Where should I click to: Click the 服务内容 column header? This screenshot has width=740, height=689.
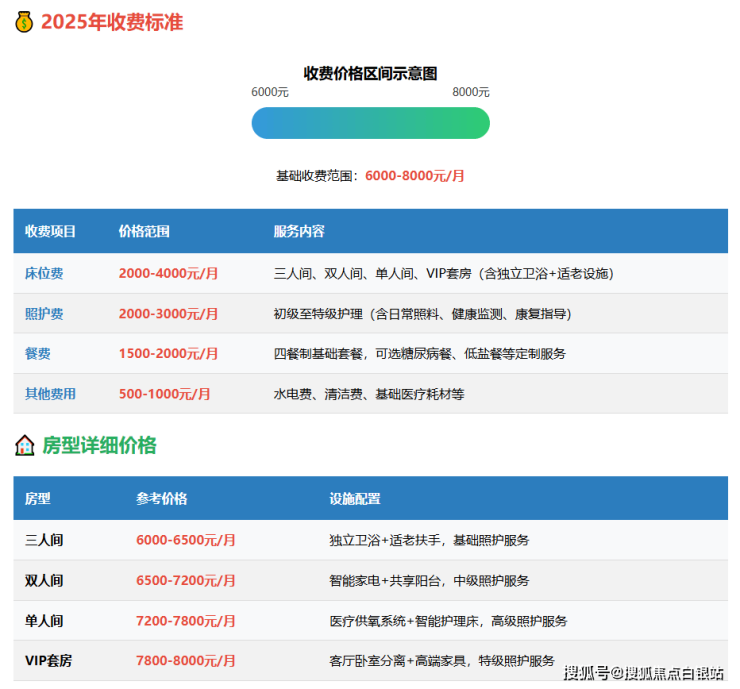pos(299,231)
